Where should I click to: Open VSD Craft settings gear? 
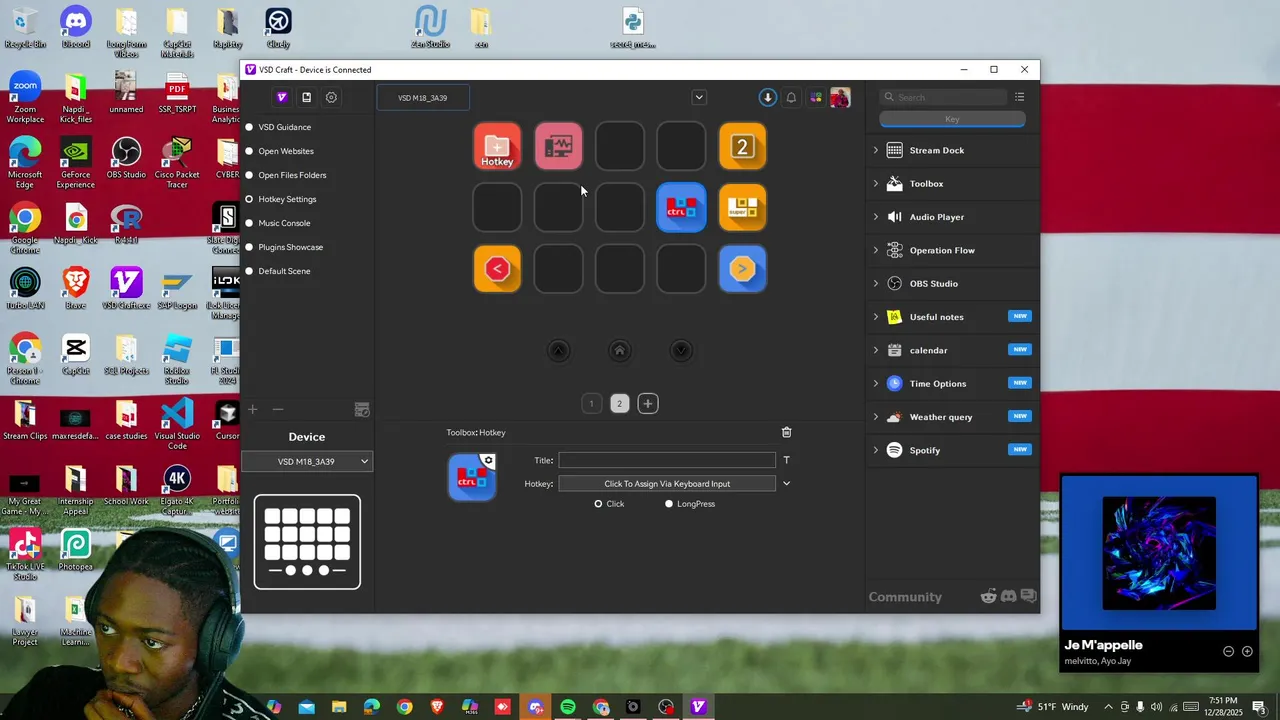331,97
